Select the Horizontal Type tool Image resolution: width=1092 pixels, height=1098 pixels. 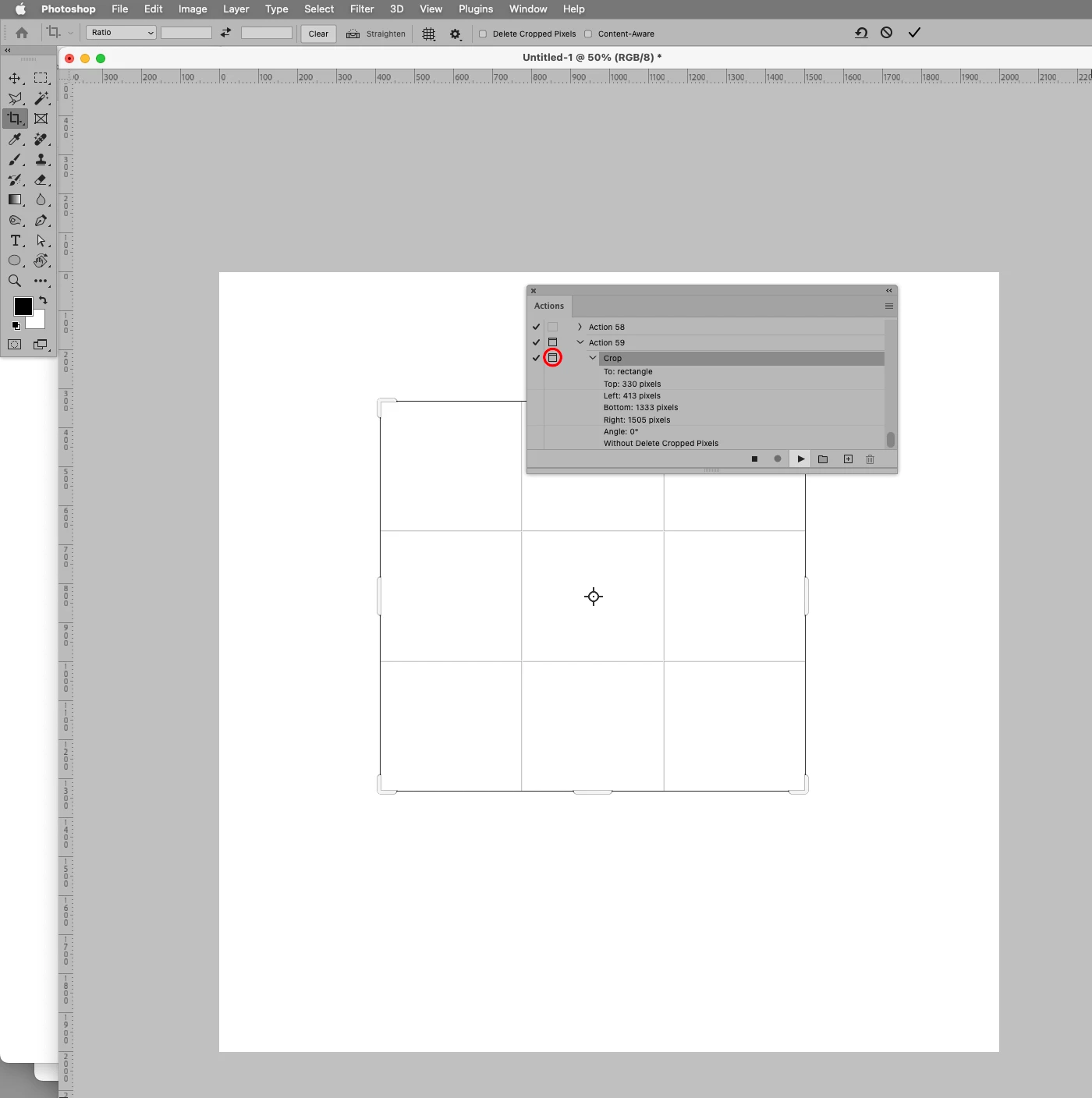15,240
